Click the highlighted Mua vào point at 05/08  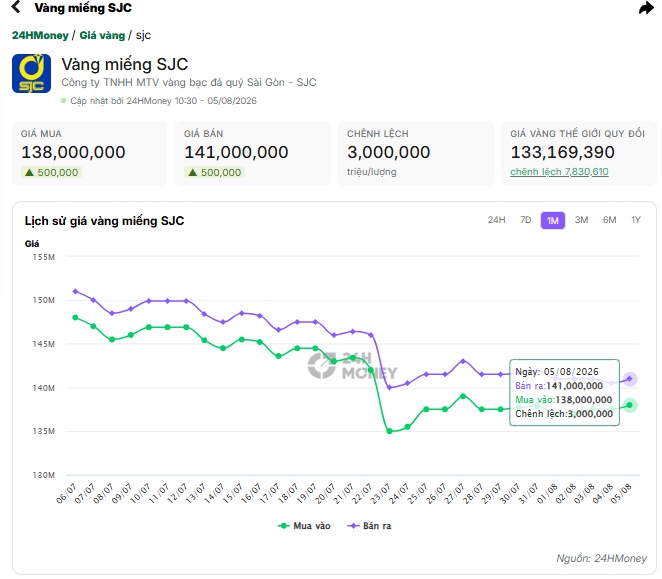coord(630,405)
